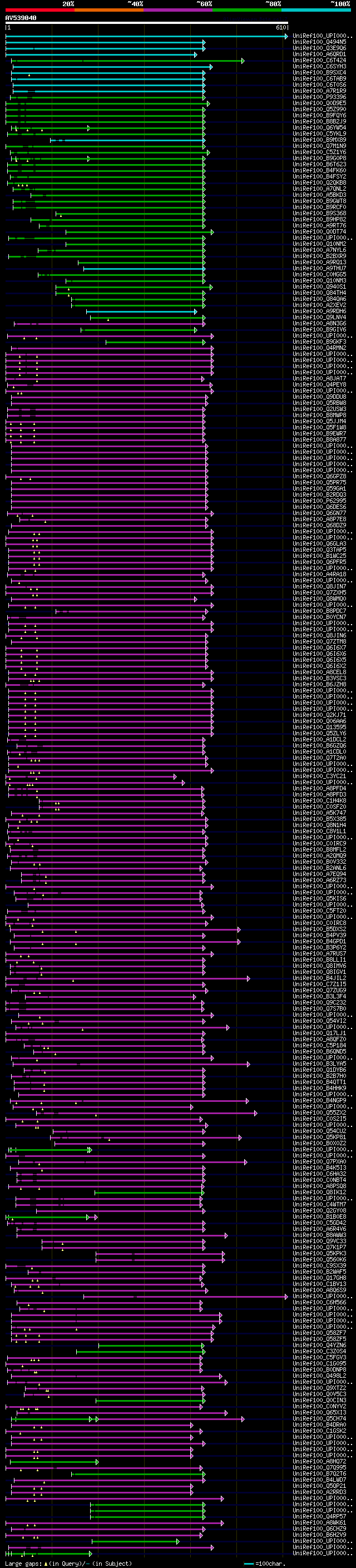
Task: Select hit label UniRef100_A7R1R9
Action: coord(319,91)
